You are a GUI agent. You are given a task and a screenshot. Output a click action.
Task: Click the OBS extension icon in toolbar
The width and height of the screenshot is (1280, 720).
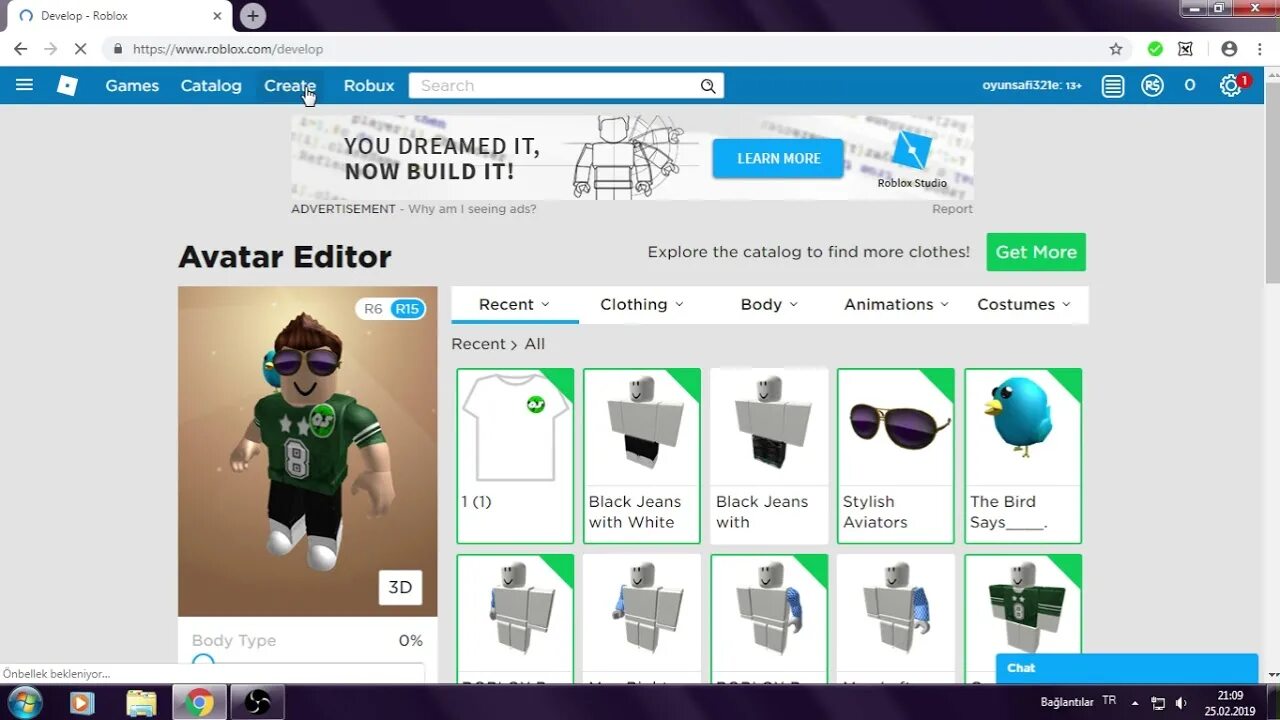1186,48
